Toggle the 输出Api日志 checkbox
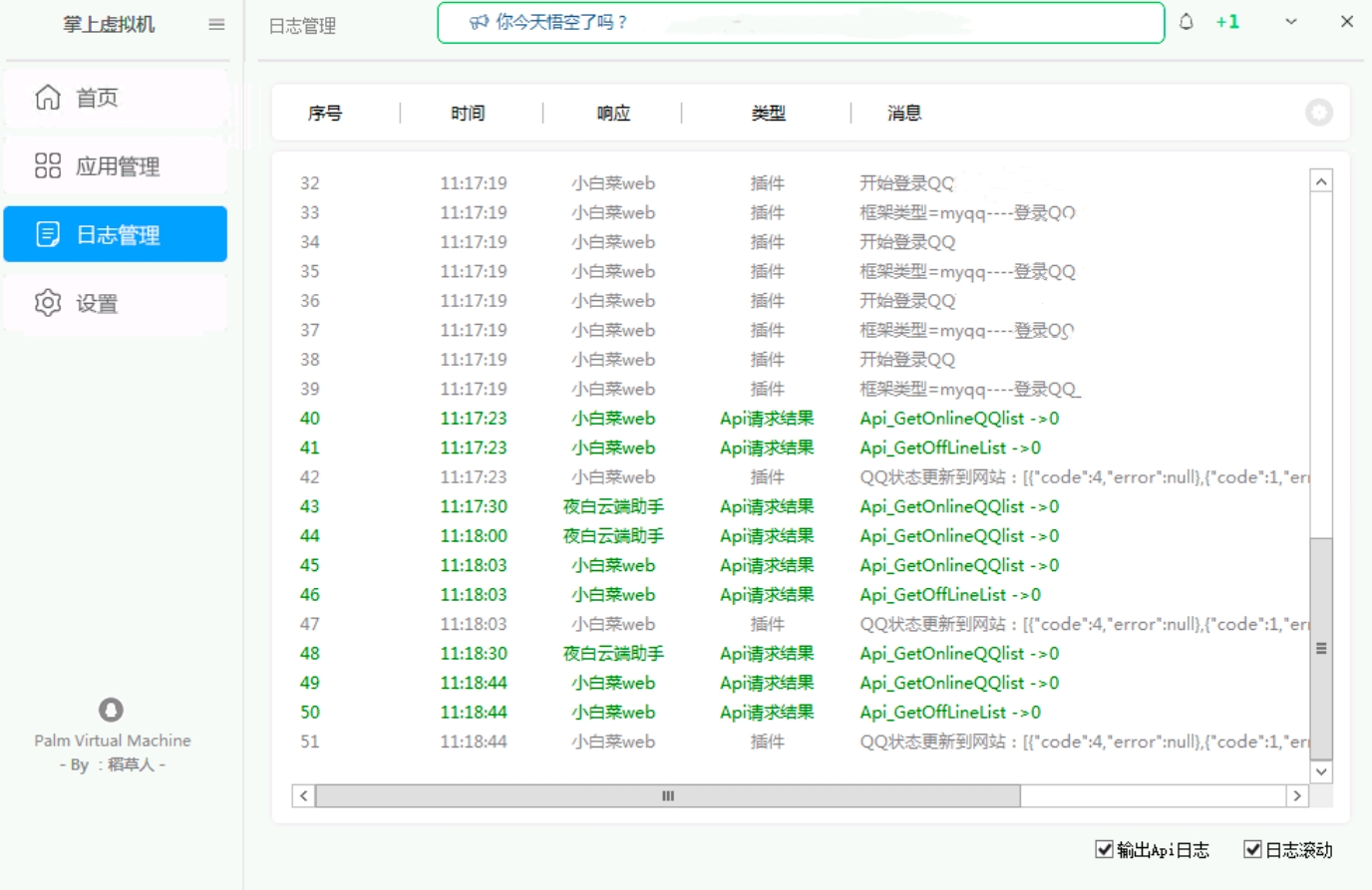The height and width of the screenshot is (890, 1372). (1104, 849)
